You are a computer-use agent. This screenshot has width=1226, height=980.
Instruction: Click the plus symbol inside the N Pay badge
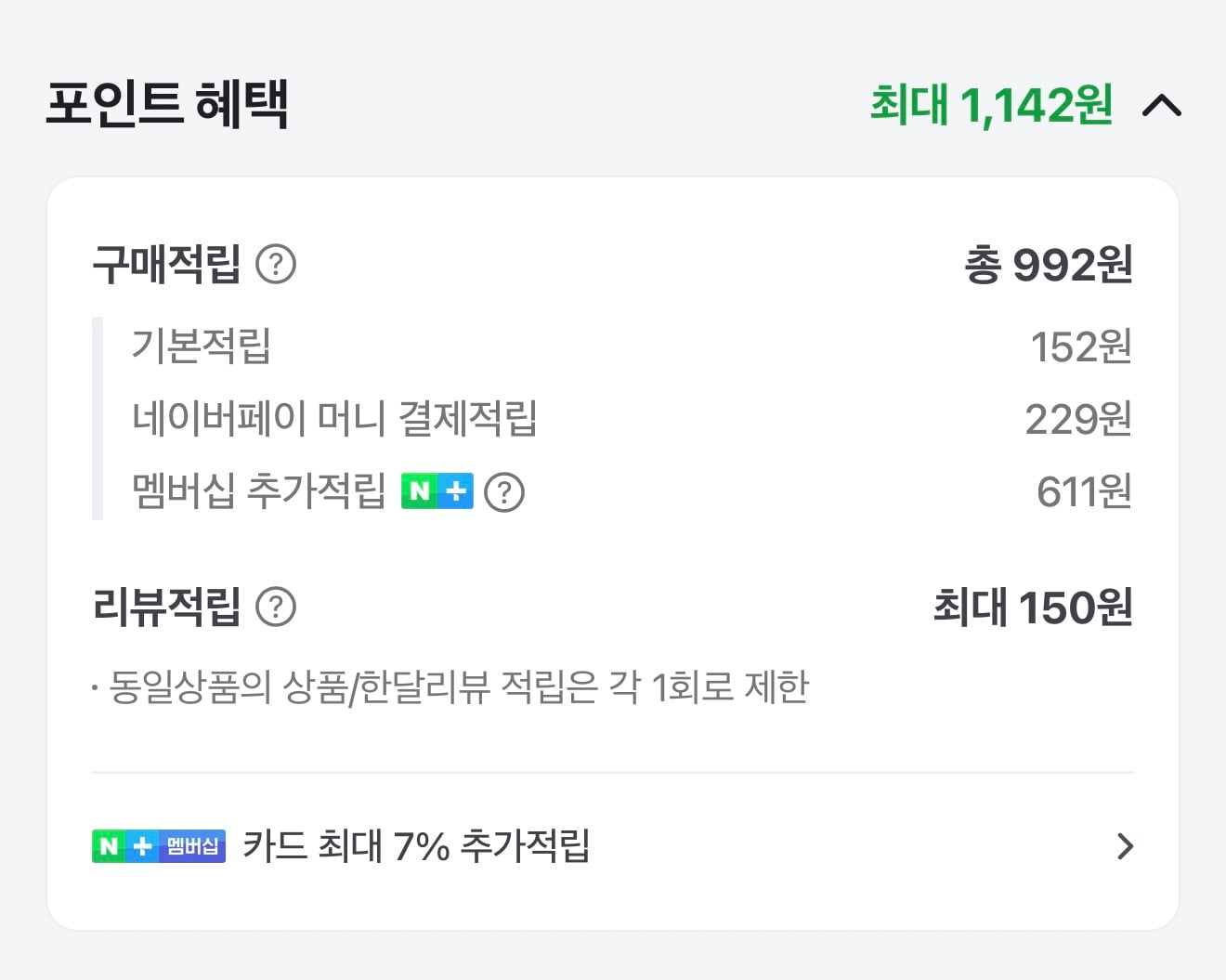coord(457,491)
